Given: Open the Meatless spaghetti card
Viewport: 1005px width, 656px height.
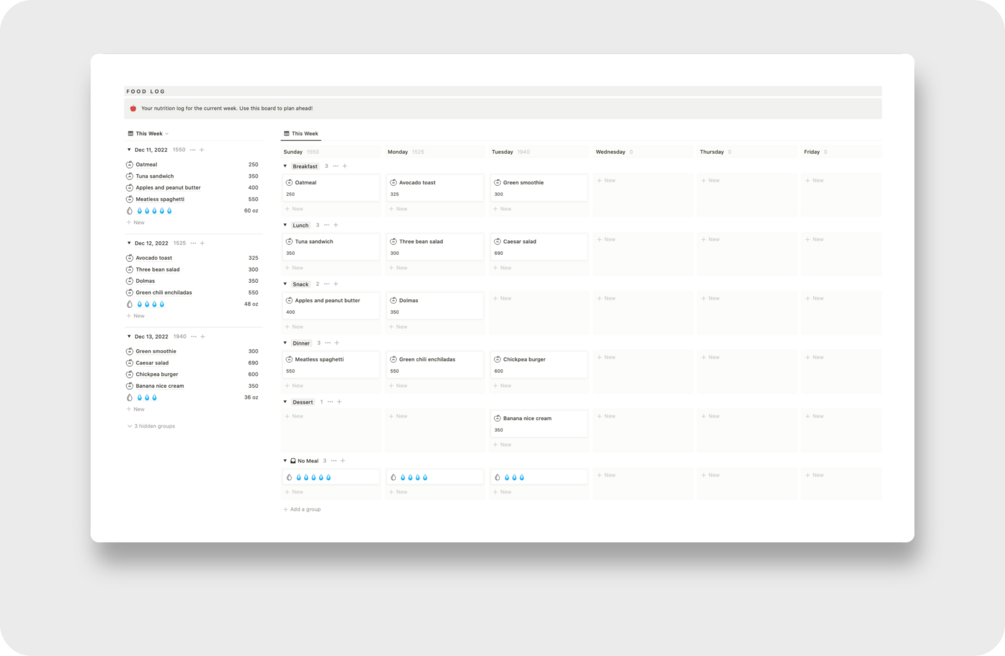Looking at the screenshot, I should click(x=331, y=365).
